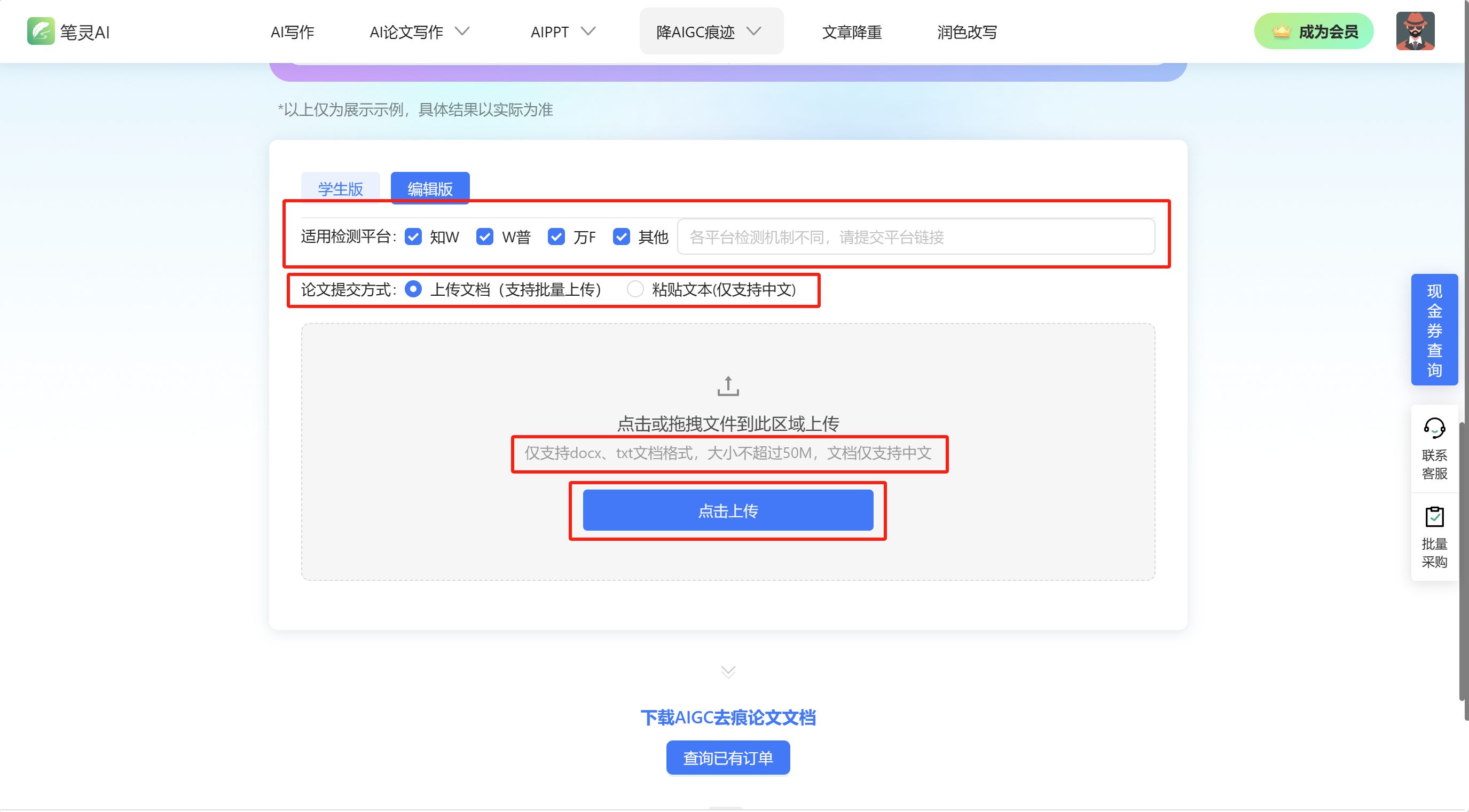Click double-chevron down arrow below the card
The height and width of the screenshot is (812, 1469).
pyautogui.click(x=728, y=671)
